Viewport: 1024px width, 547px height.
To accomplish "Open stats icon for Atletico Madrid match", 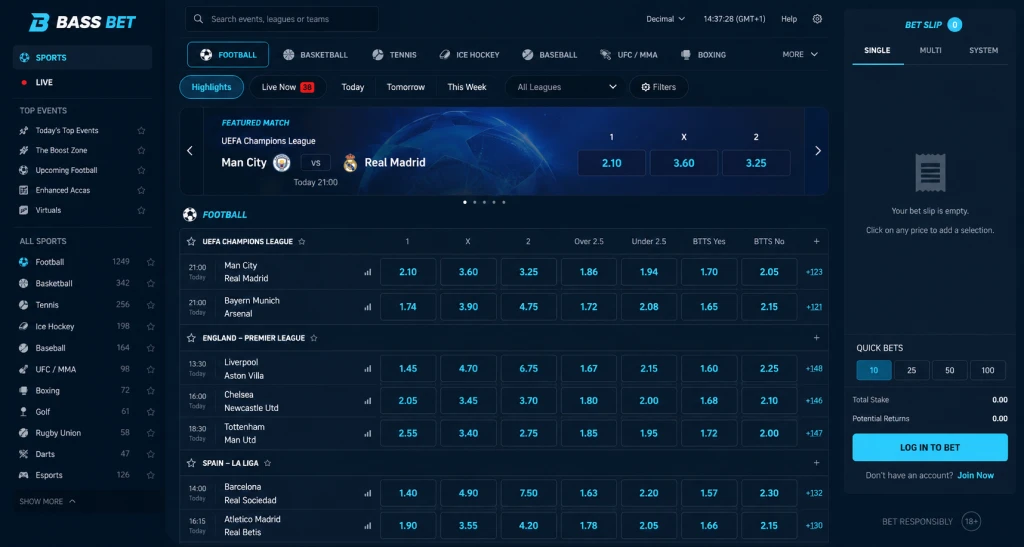I will 368,525.
